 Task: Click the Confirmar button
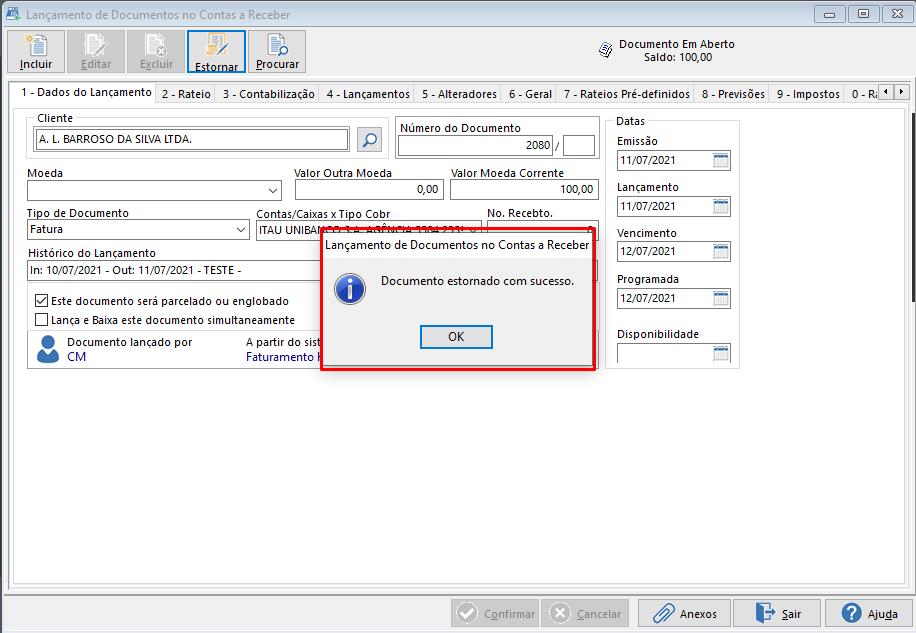(495, 613)
